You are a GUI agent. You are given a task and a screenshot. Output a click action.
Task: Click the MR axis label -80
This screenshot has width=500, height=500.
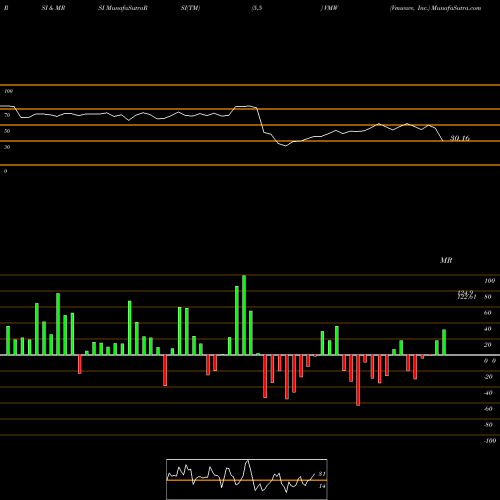488,425
